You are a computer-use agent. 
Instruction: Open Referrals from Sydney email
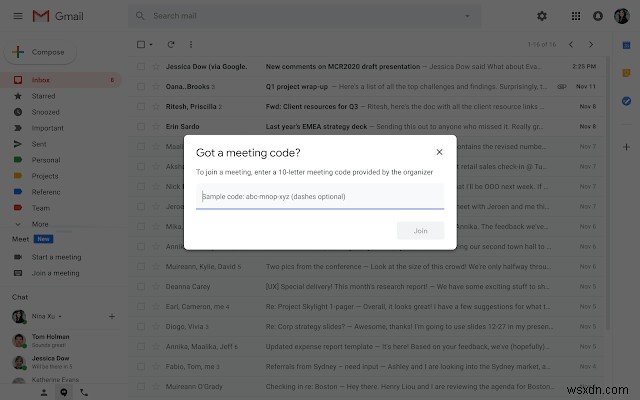point(367,367)
